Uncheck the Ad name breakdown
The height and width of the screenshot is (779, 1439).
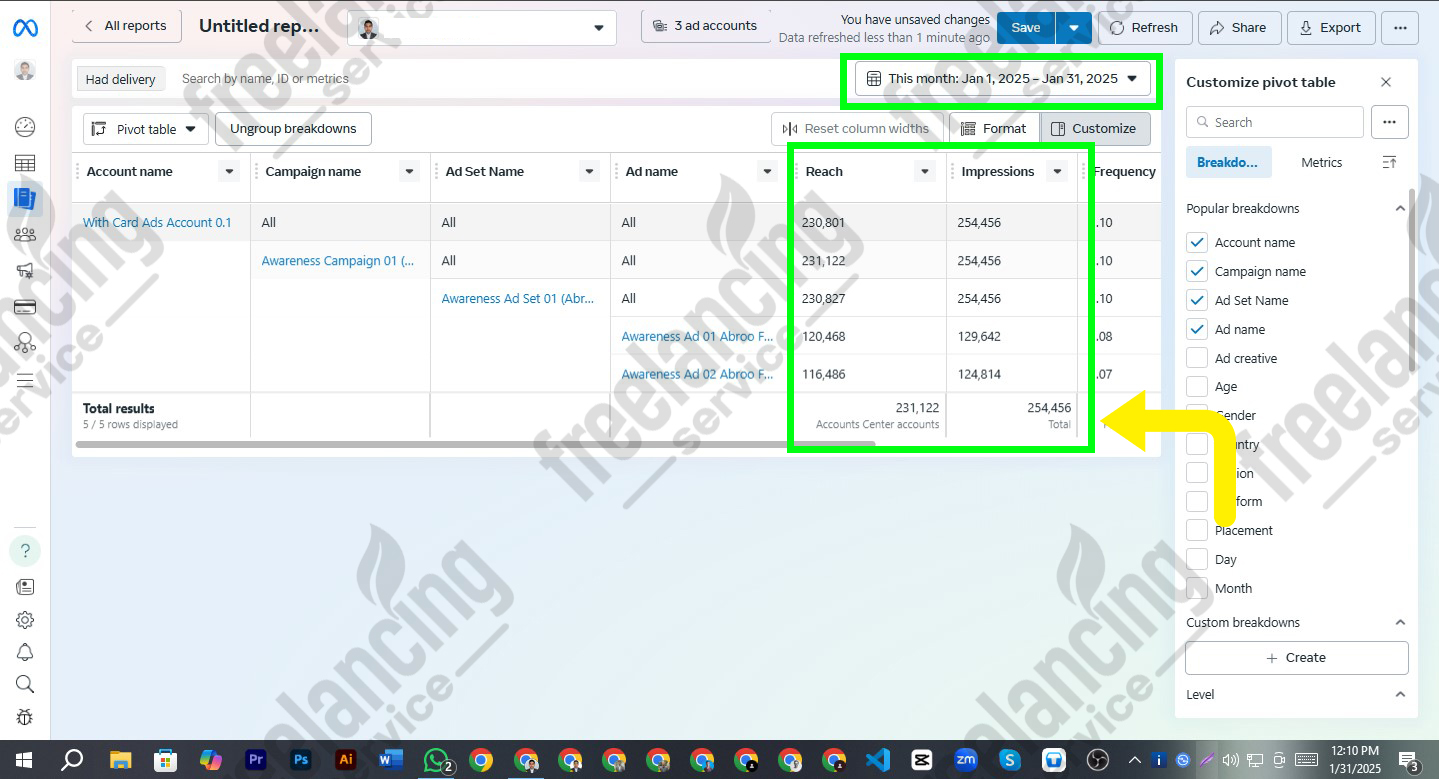(1197, 329)
